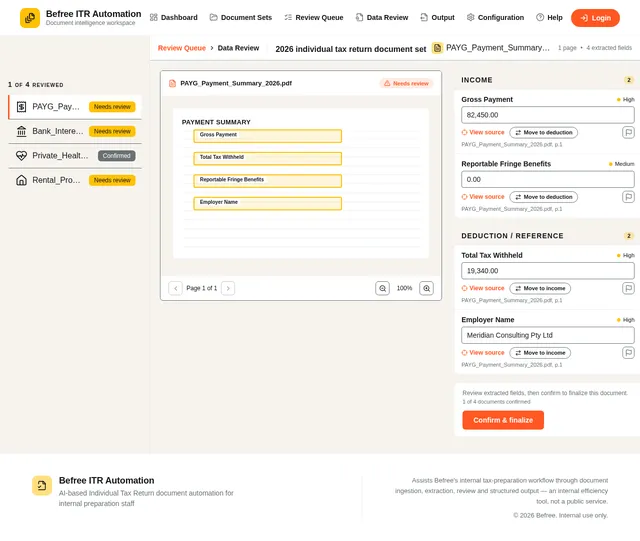Click the PAYG document file icon in header
Screen dimensions: 640x541
coord(437,48)
